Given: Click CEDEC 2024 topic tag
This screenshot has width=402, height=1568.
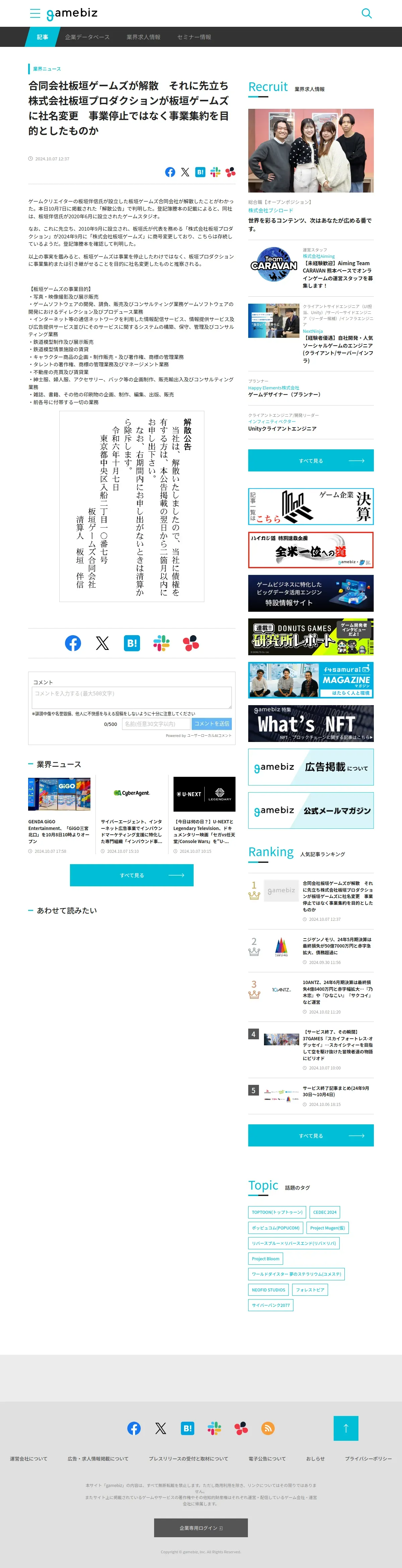Looking at the screenshot, I should coord(325,1212).
